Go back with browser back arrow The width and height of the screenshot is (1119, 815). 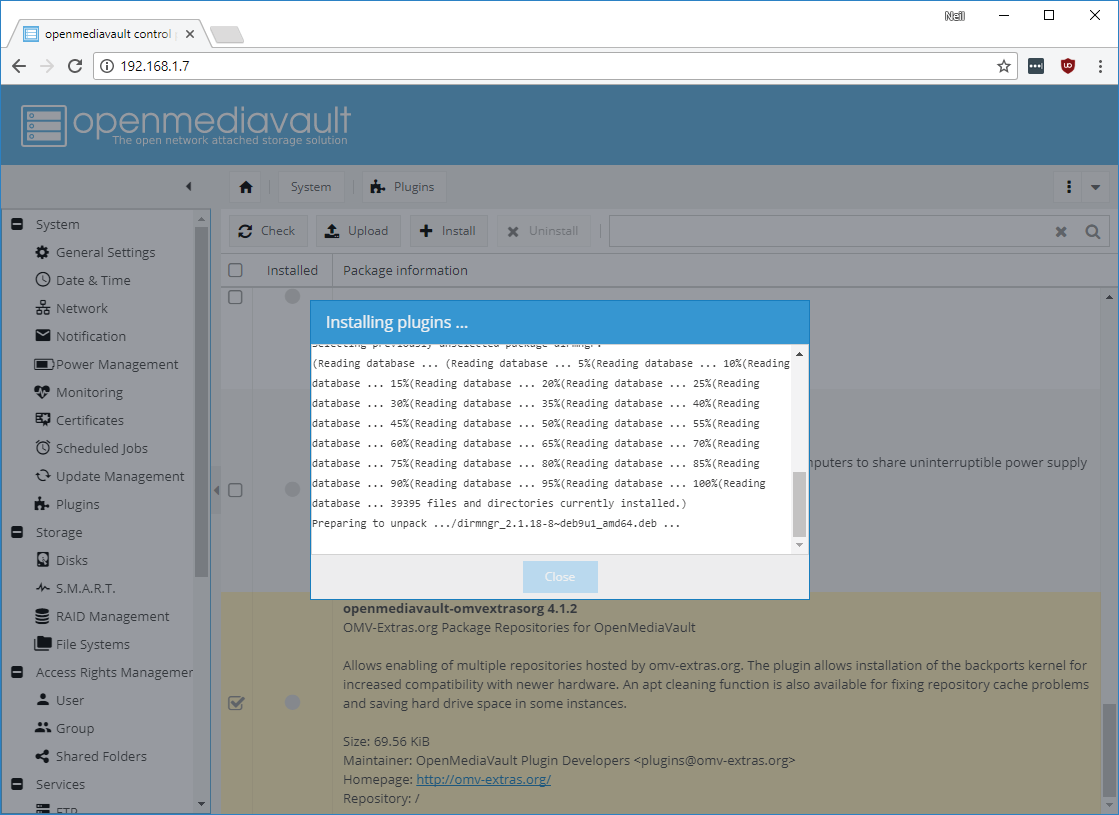[19, 66]
